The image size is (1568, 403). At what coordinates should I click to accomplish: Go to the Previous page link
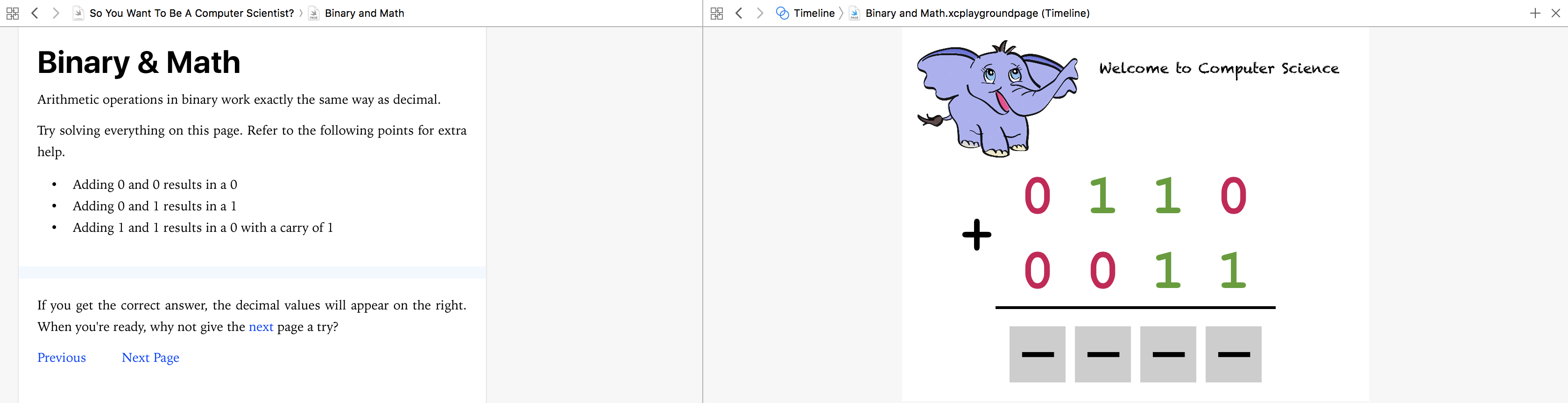click(62, 358)
